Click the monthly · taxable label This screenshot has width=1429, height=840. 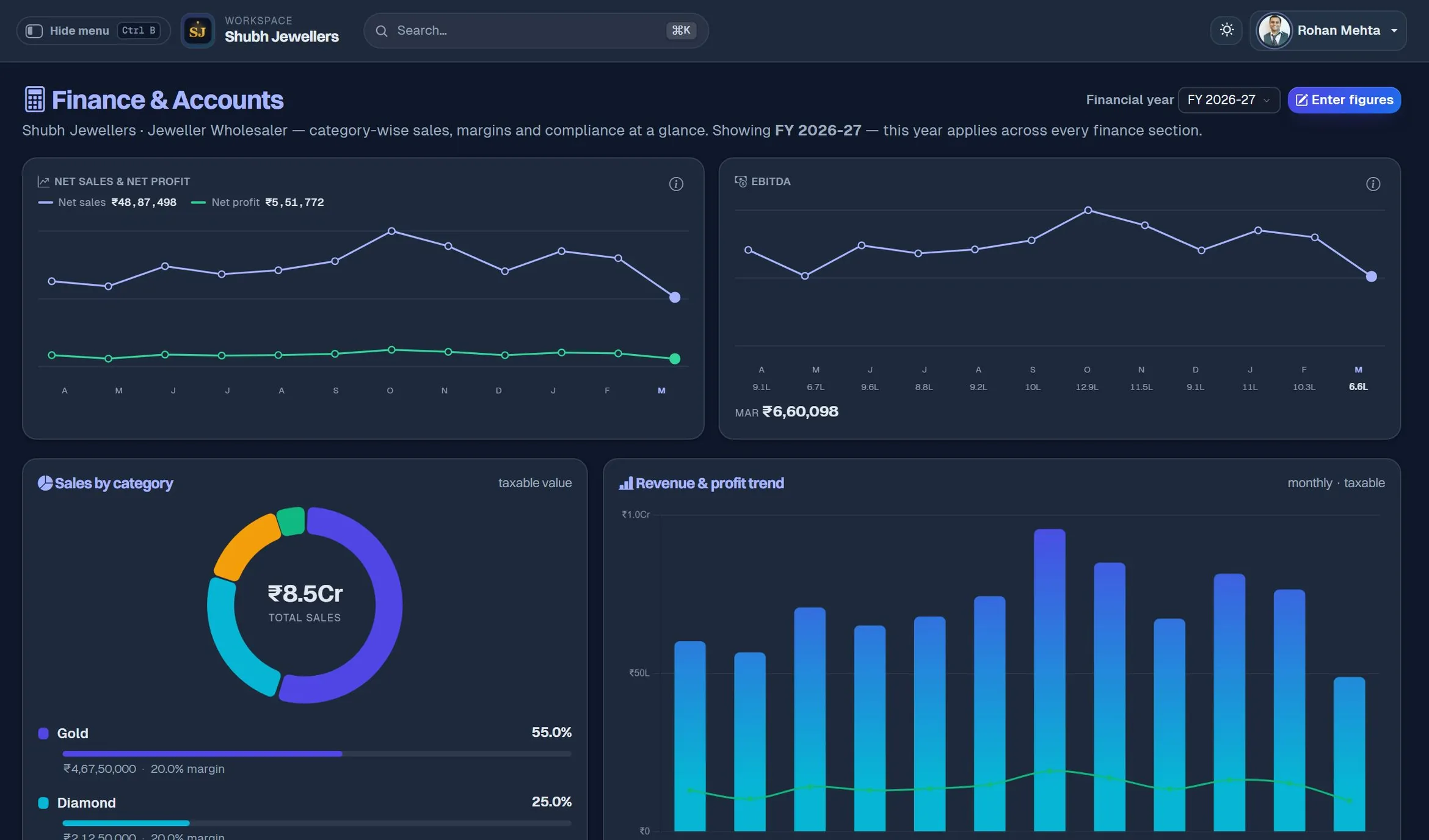pos(1336,483)
